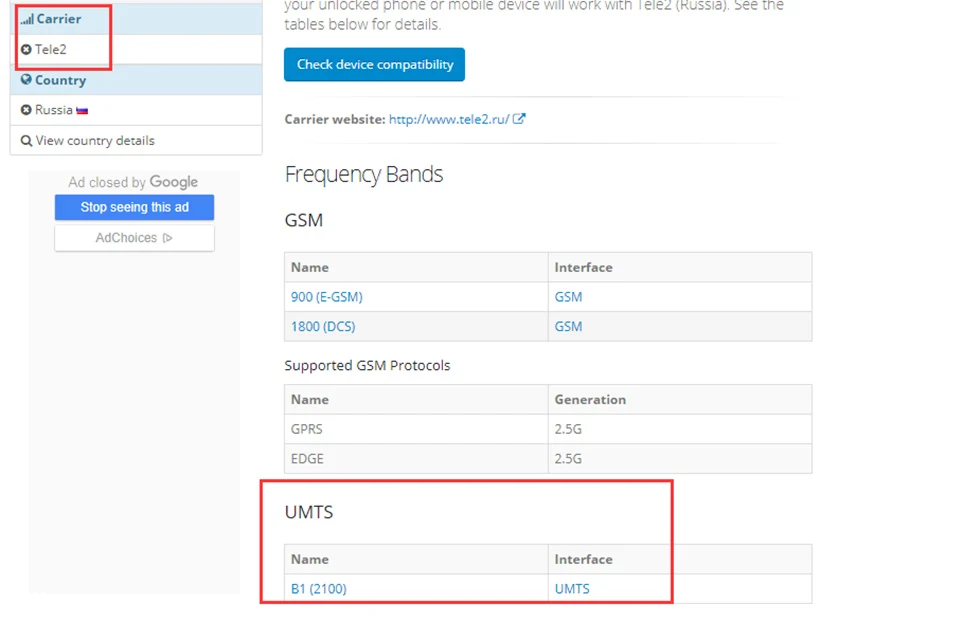Click GSM interface link in 1800 row
This screenshot has width=960, height=622.
point(568,326)
